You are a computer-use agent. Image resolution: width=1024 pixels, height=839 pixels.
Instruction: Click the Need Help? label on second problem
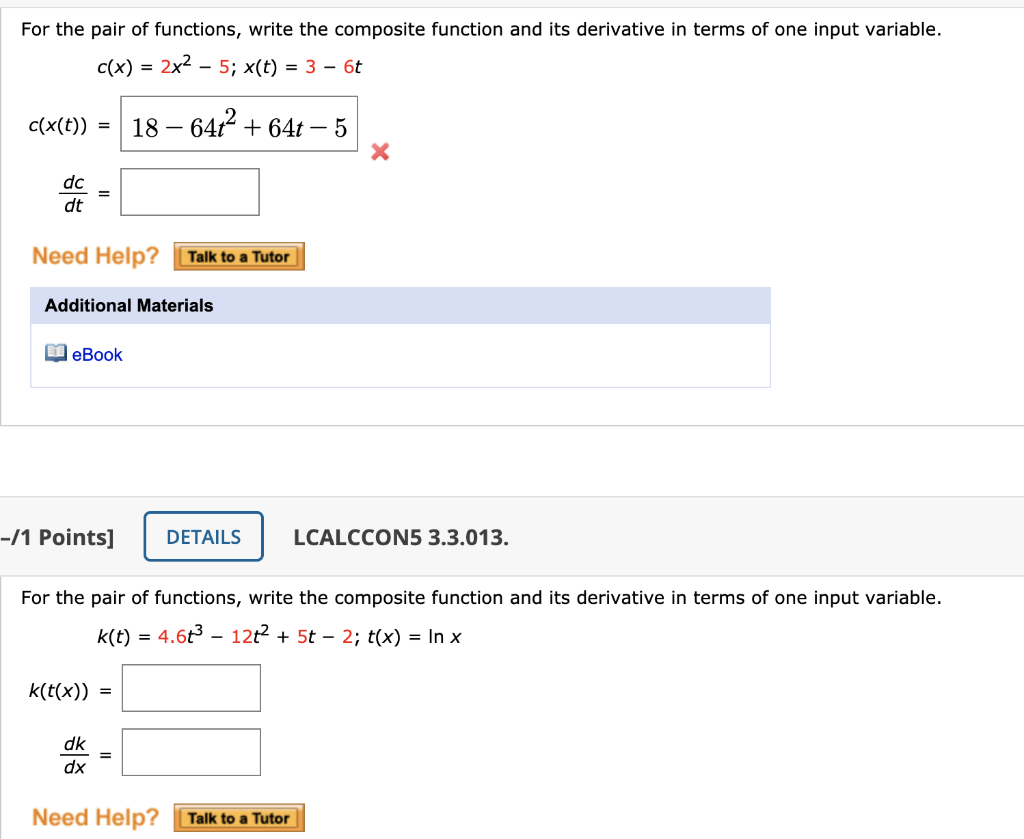pyautogui.click(x=95, y=817)
